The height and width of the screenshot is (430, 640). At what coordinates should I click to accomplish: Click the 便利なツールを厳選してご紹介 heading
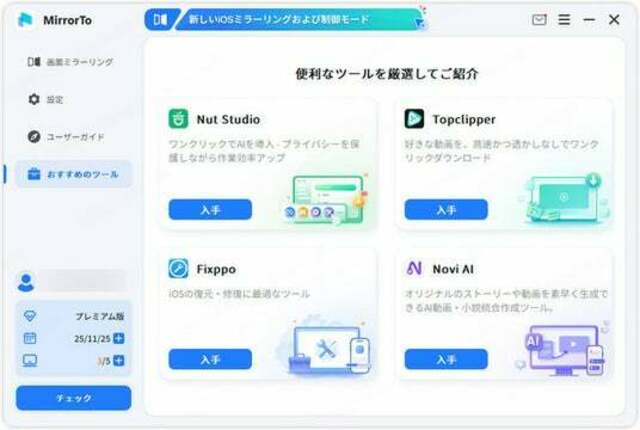387,74
